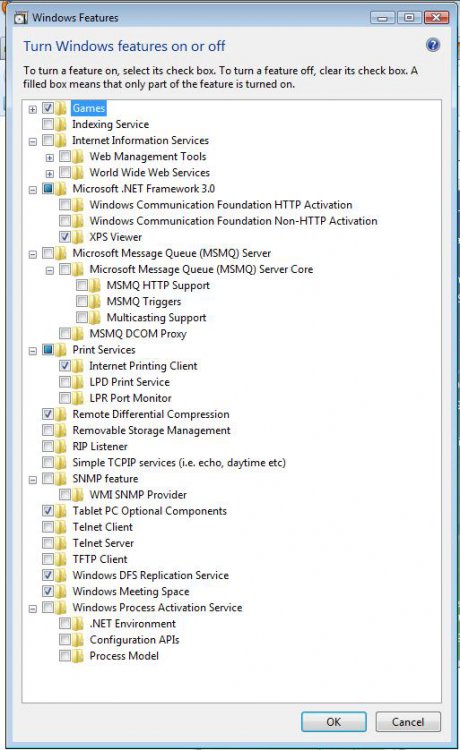Uncheck the XPS Viewer checkbox

65,237
